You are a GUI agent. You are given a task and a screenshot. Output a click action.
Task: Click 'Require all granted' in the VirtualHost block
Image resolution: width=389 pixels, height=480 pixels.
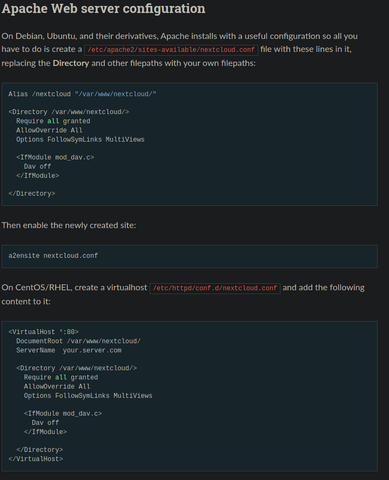point(61,377)
